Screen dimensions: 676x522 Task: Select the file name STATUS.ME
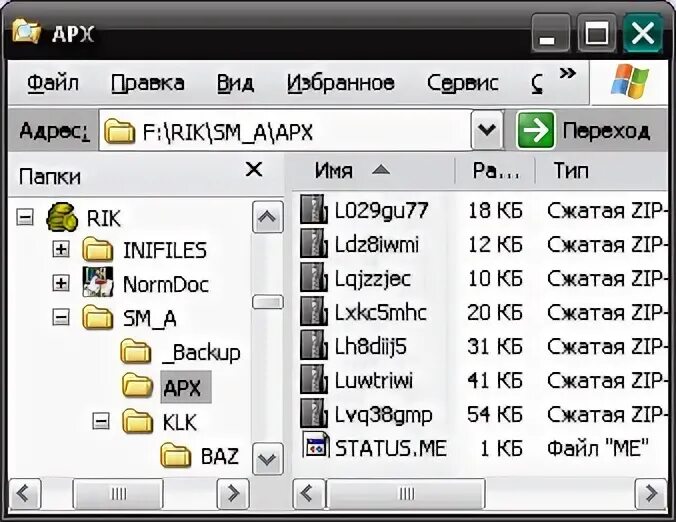click(391, 448)
